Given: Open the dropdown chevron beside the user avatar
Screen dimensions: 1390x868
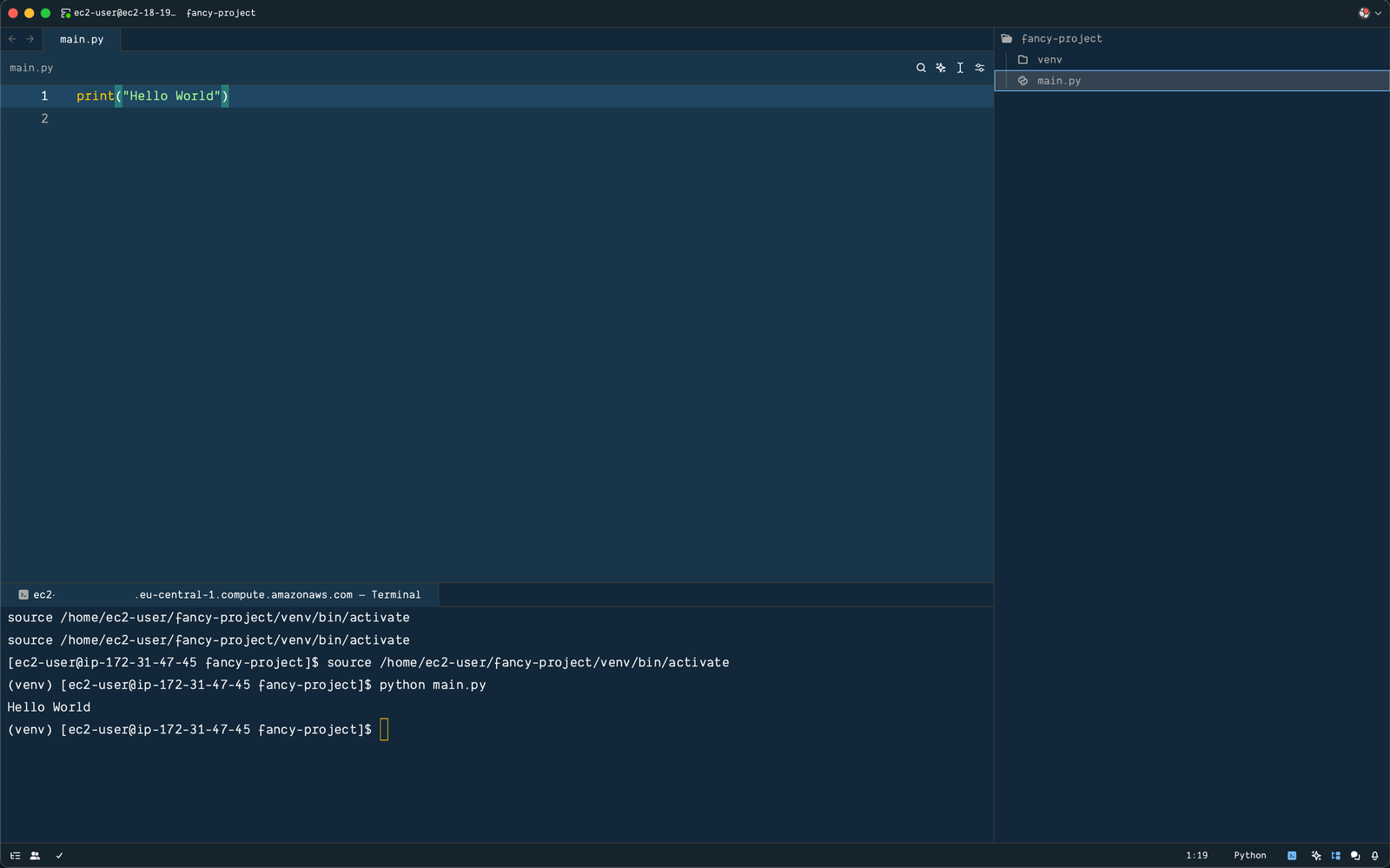Looking at the screenshot, I should [x=1379, y=13].
